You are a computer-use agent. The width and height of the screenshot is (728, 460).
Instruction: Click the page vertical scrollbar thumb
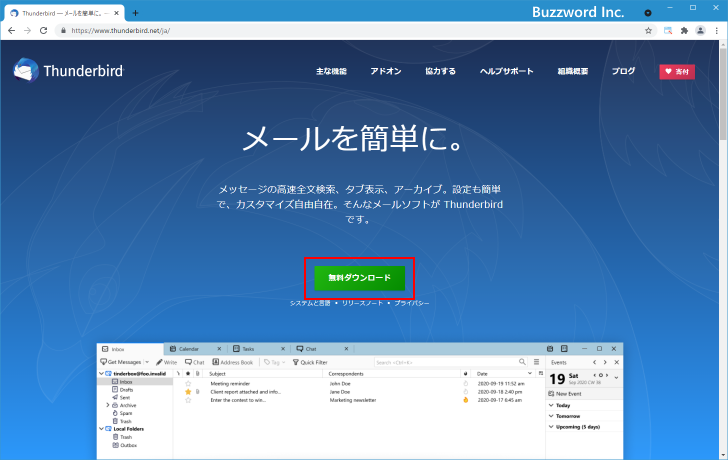(723, 93)
